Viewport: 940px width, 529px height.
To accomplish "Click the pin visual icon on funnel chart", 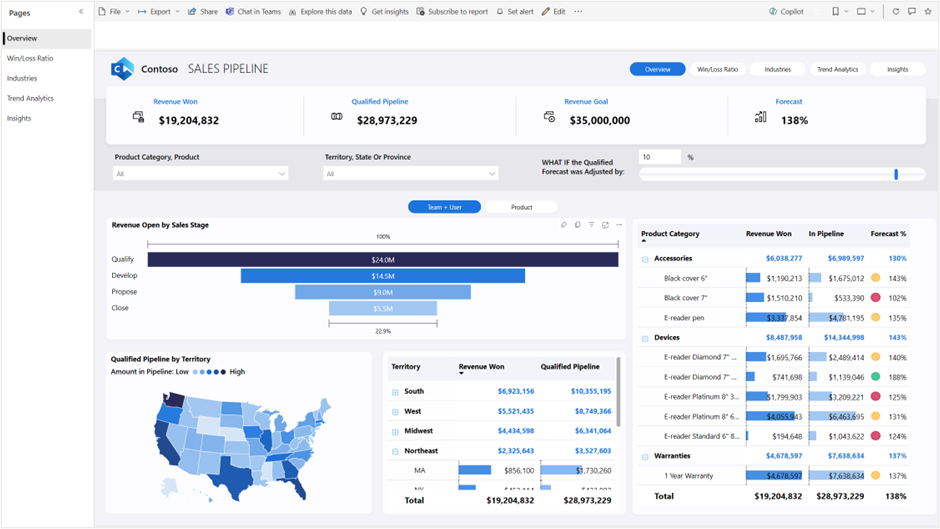I will coord(564,225).
